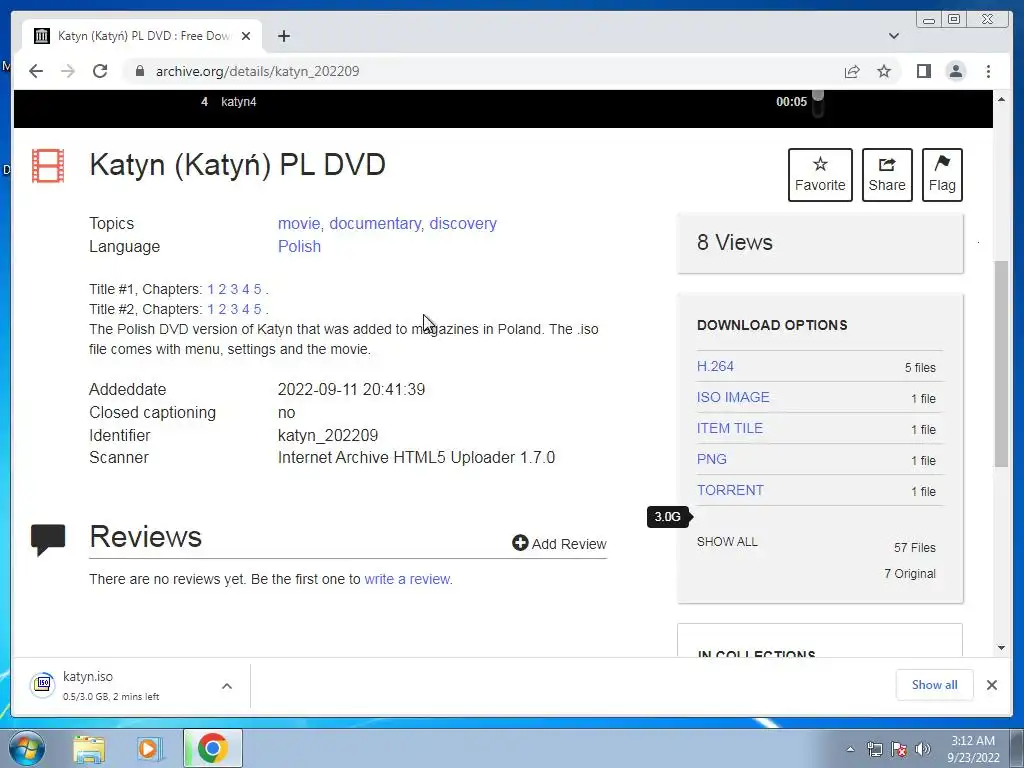The image size is (1024, 768).
Task: Click SHOW ALL download files
Action: pos(727,542)
